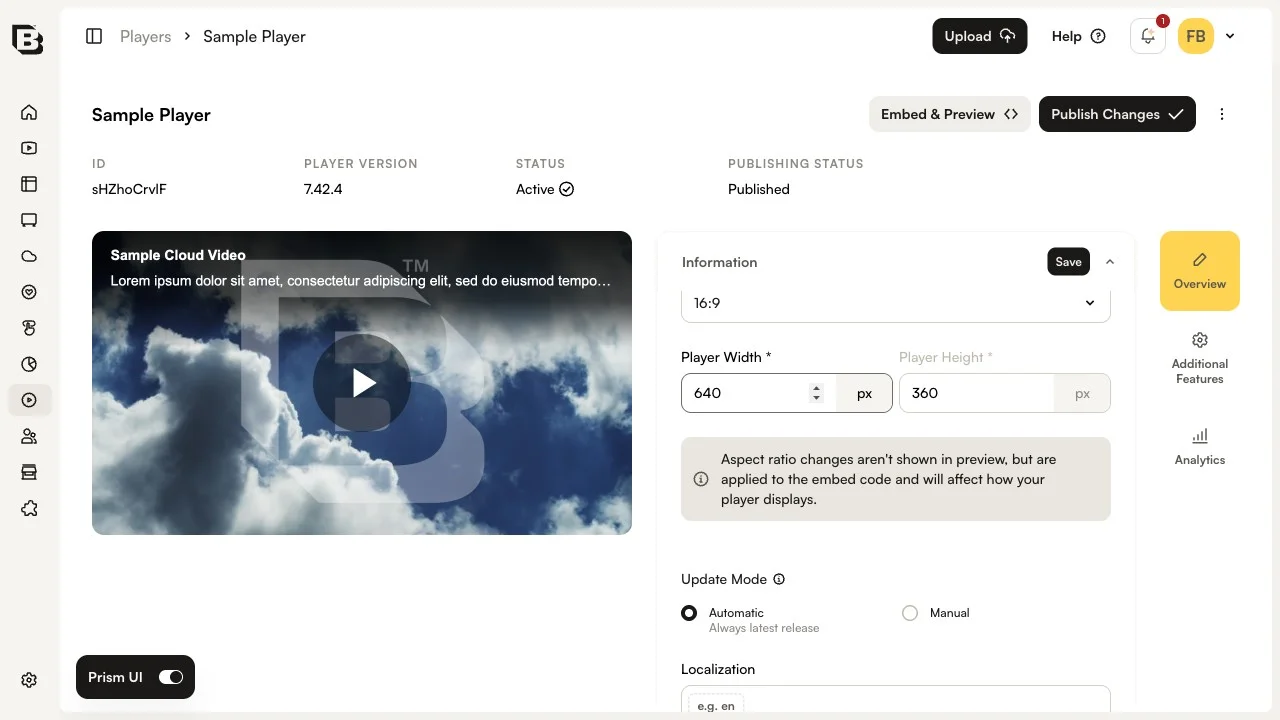Switch to Overview tab
1280x720 pixels.
[x=1200, y=271]
